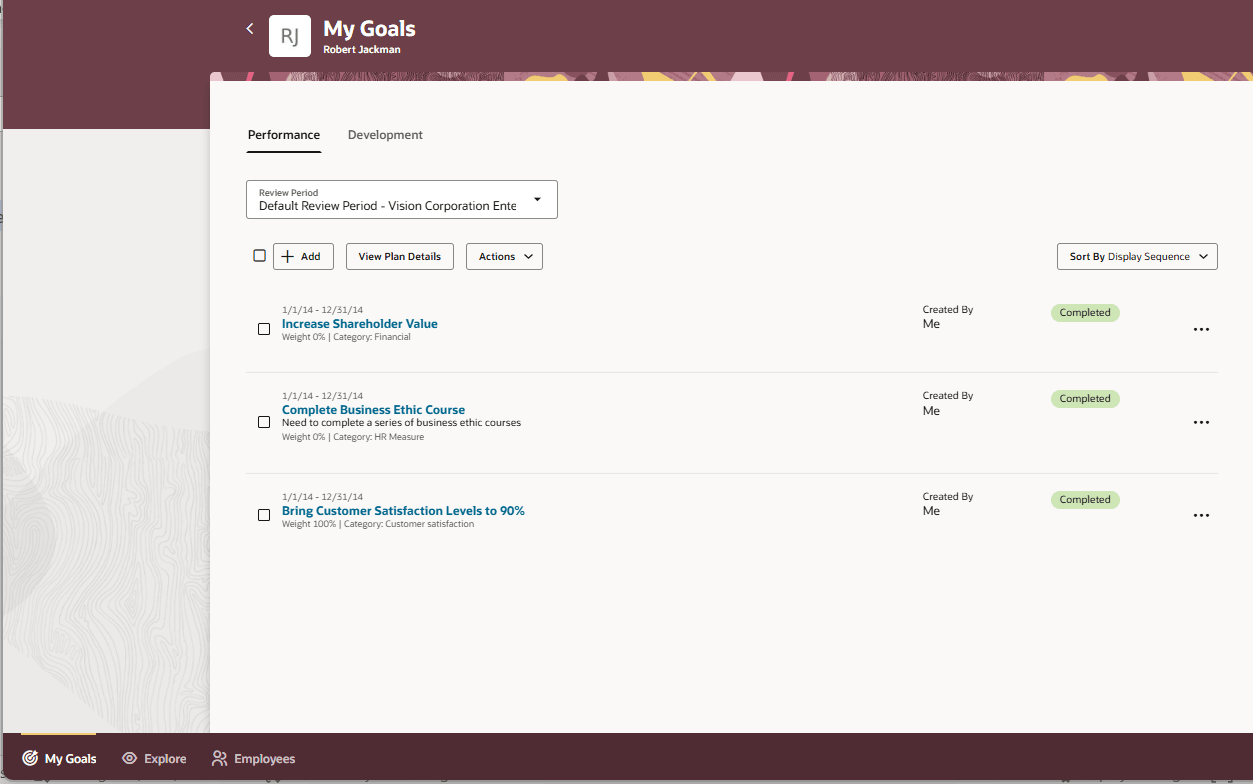Open the RJ avatar of Robert Jackman
Image resolution: width=1253 pixels, height=784 pixels.
click(x=289, y=35)
